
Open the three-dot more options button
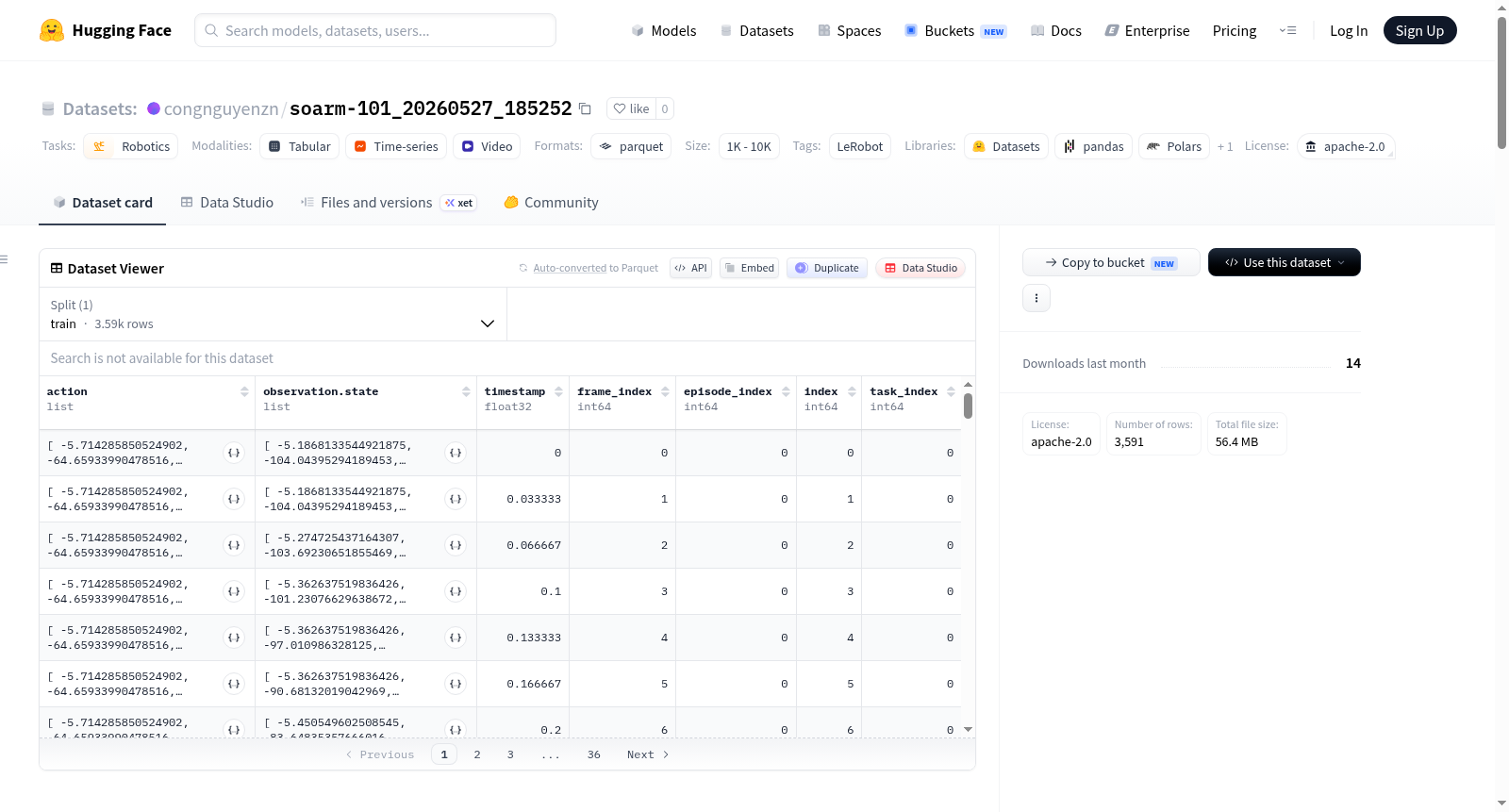tap(1036, 298)
